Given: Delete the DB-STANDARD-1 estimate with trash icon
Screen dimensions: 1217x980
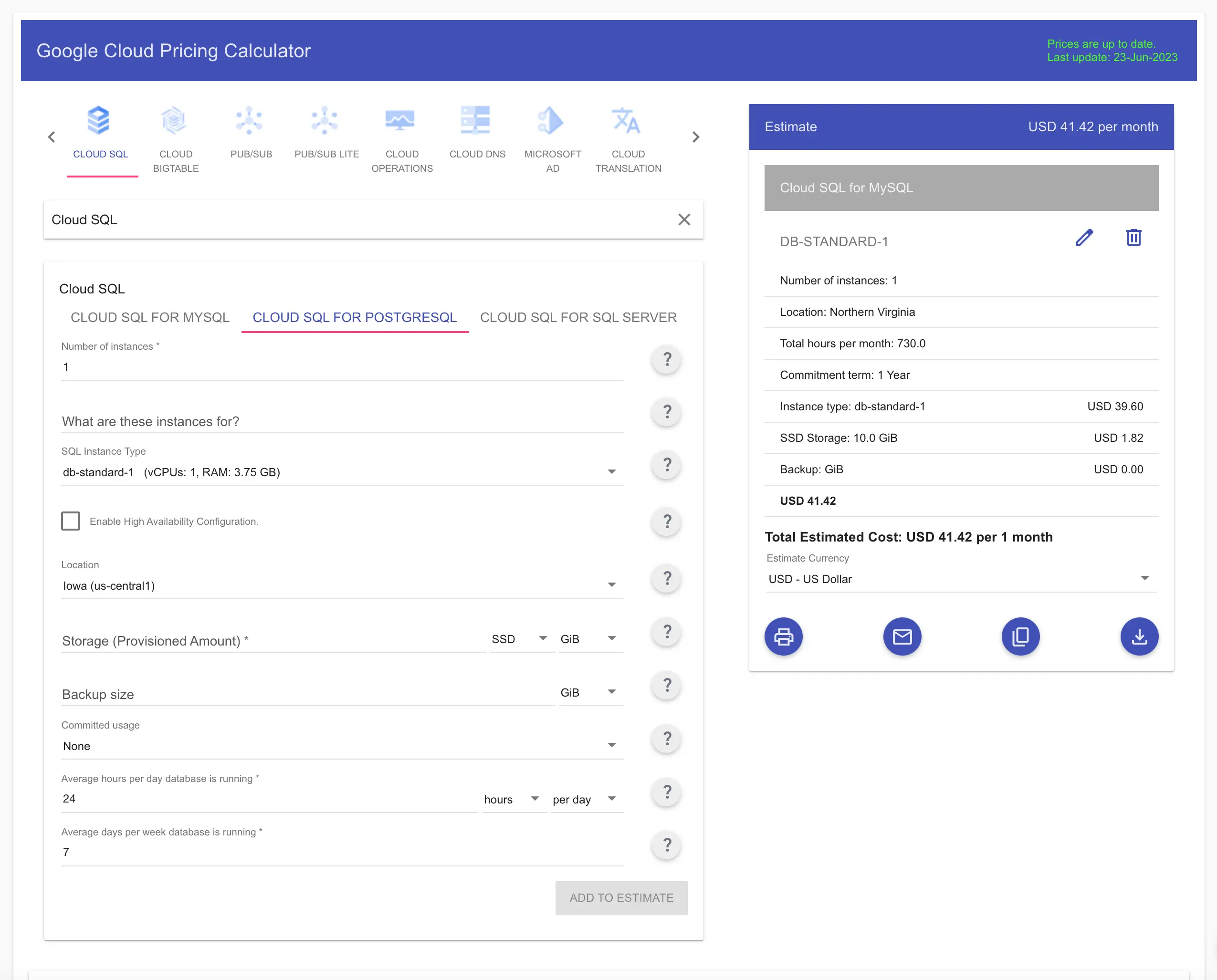Looking at the screenshot, I should [x=1133, y=238].
